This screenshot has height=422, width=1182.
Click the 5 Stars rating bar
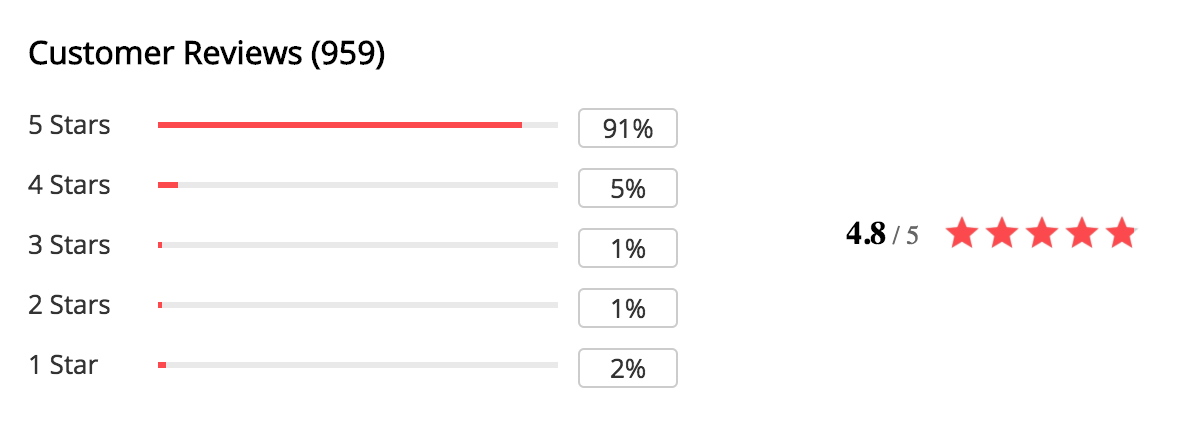(x=357, y=125)
